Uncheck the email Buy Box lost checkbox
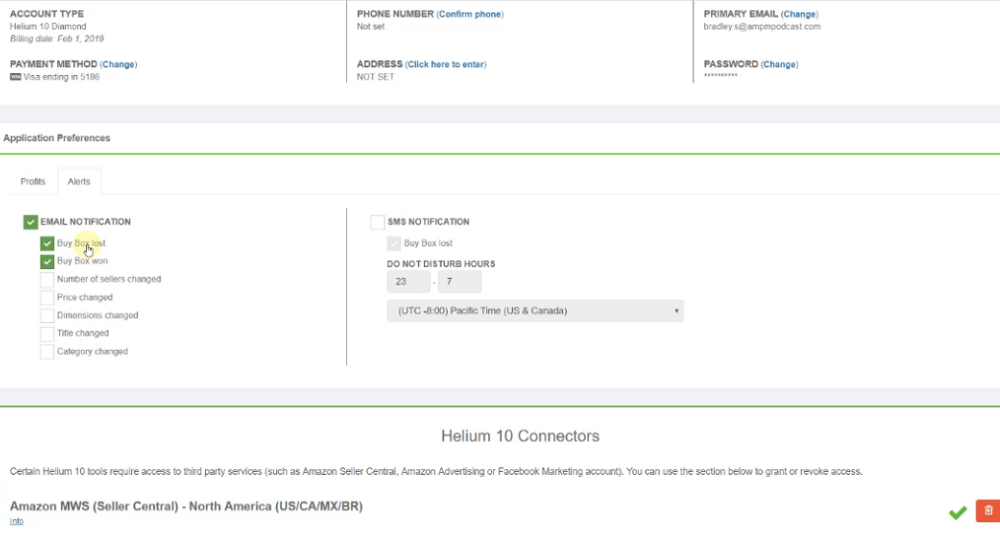 (x=47, y=244)
